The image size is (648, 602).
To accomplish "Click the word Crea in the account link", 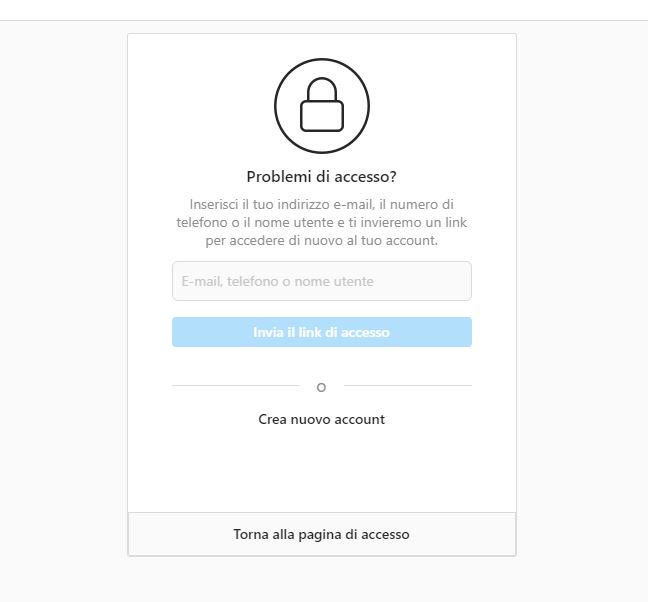I will (272, 419).
